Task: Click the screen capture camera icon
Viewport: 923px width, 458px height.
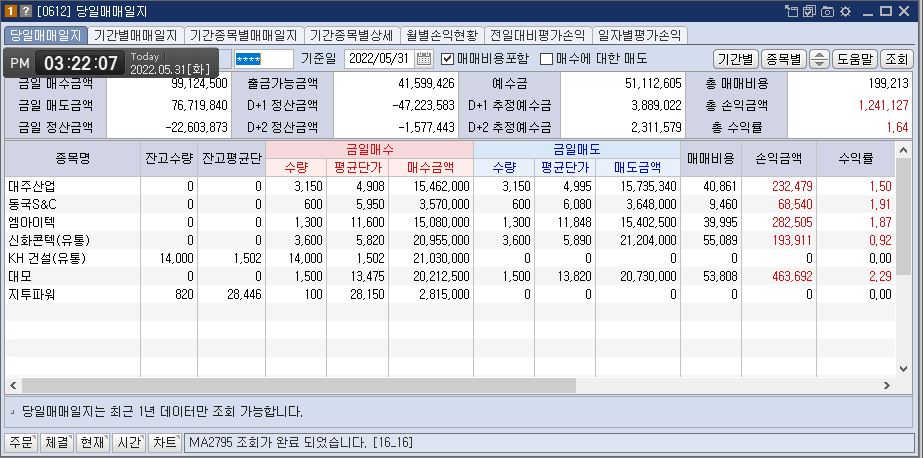Action: pos(827,11)
